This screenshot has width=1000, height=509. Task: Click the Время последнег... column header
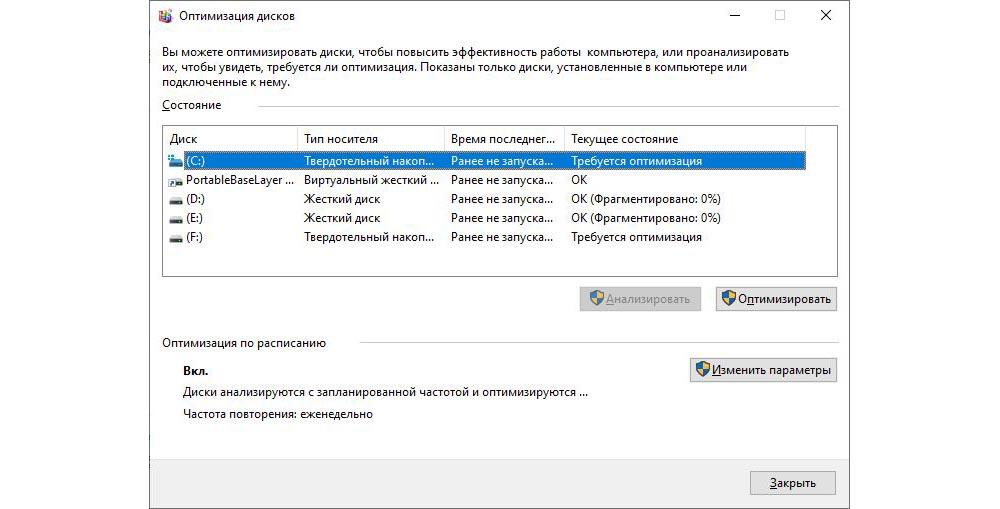pos(504,138)
